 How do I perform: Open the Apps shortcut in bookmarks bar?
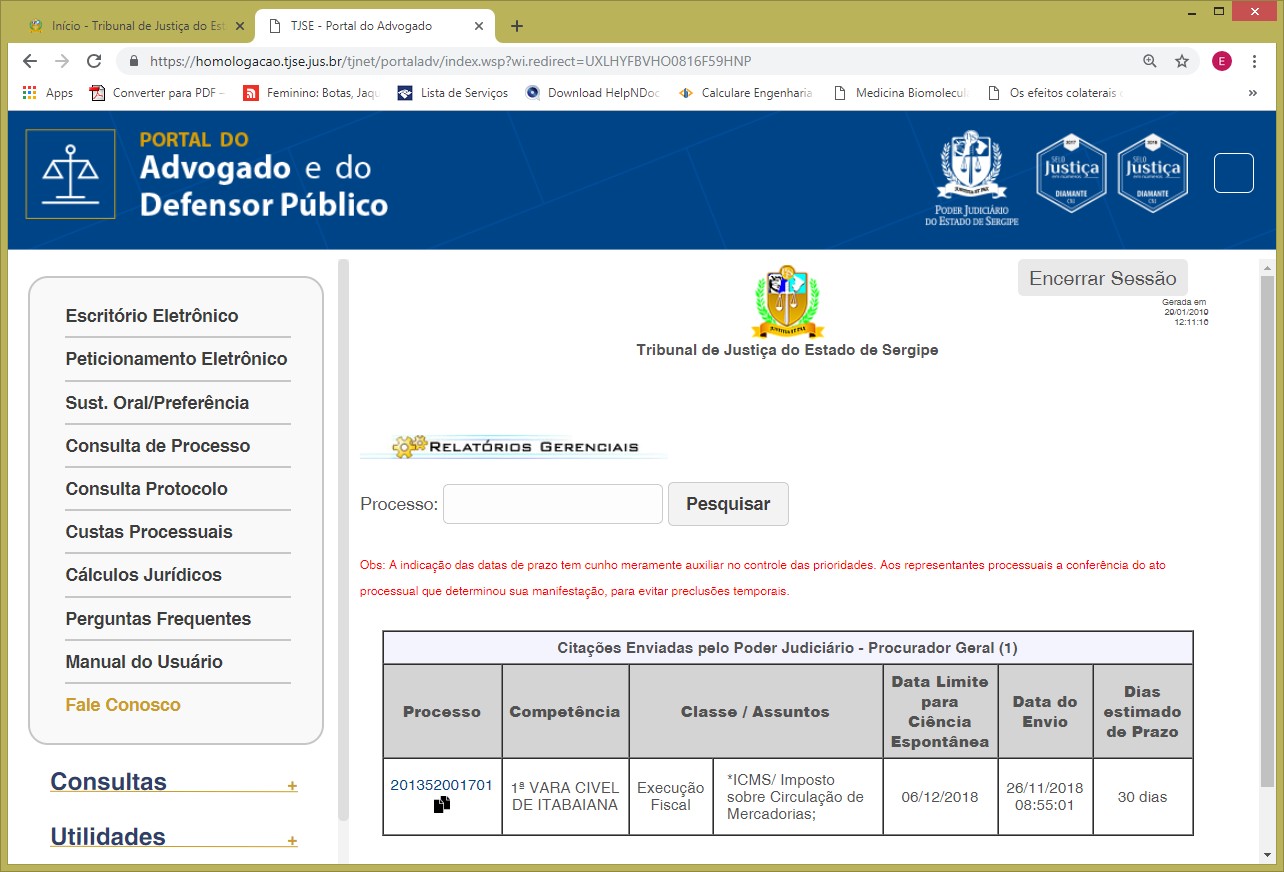point(47,93)
